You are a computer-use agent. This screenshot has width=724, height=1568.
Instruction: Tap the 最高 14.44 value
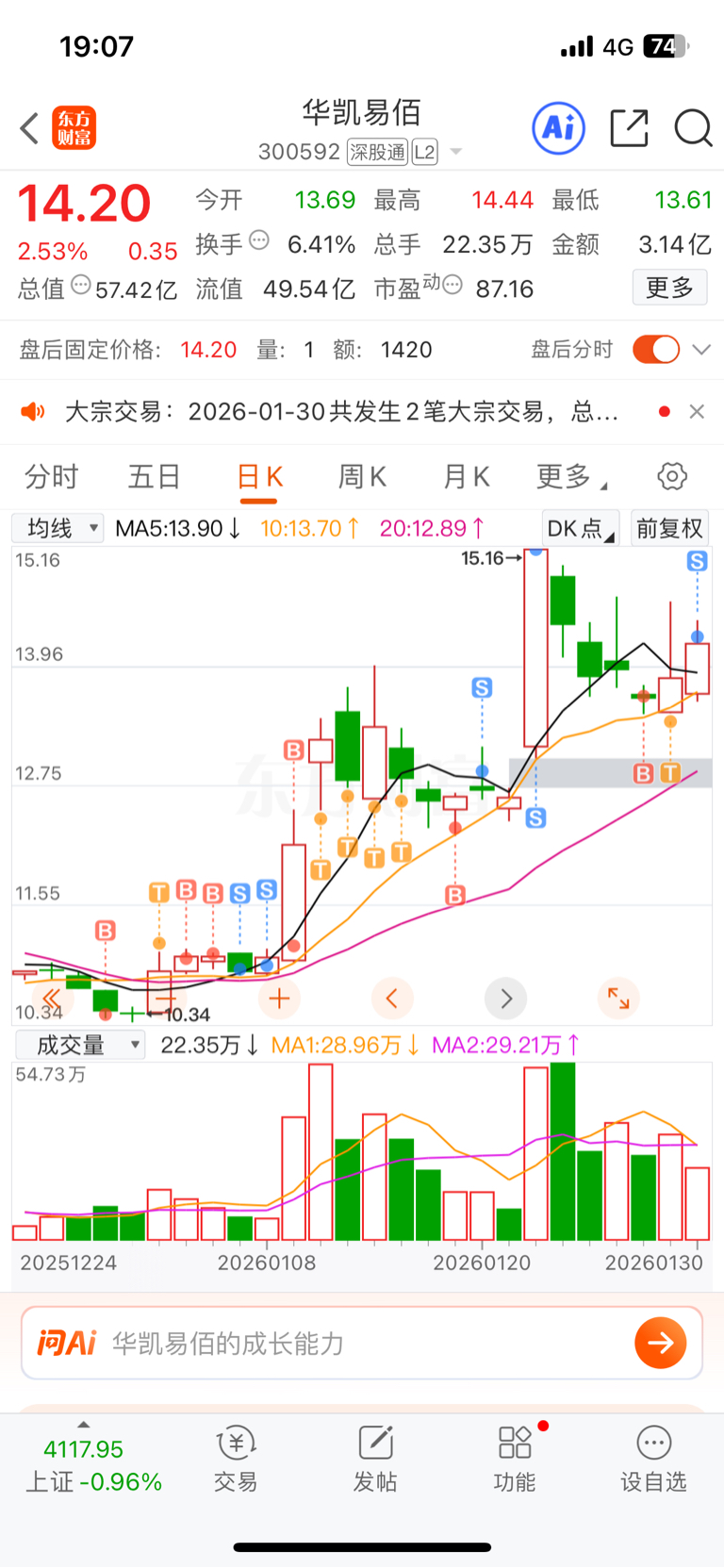coord(502,200)
